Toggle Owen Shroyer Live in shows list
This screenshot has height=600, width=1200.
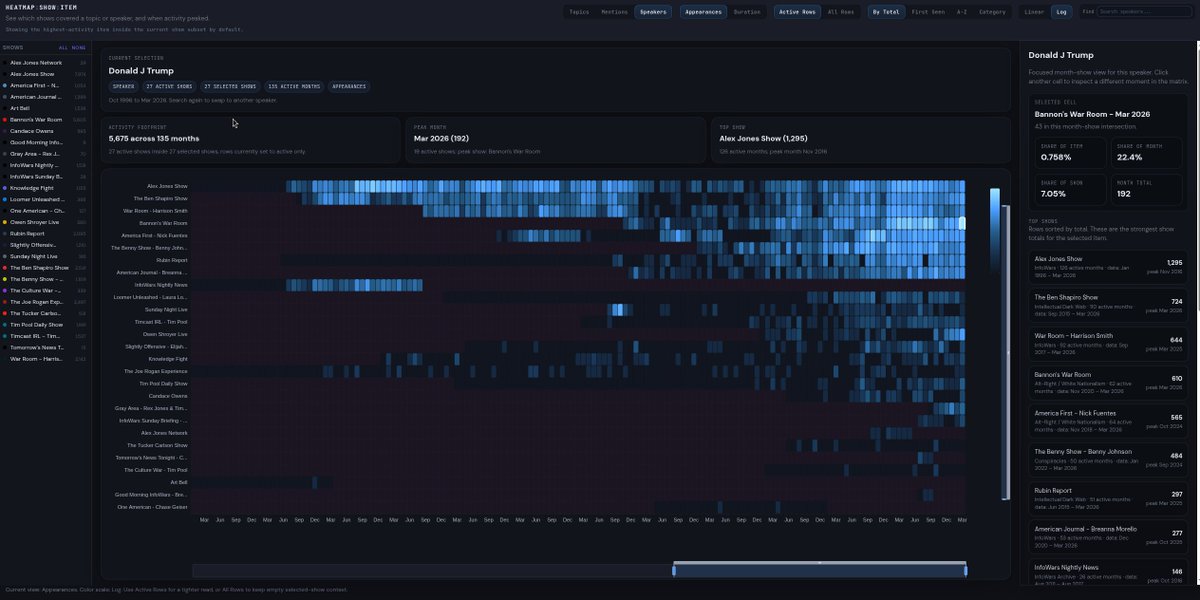click(45, 222)
